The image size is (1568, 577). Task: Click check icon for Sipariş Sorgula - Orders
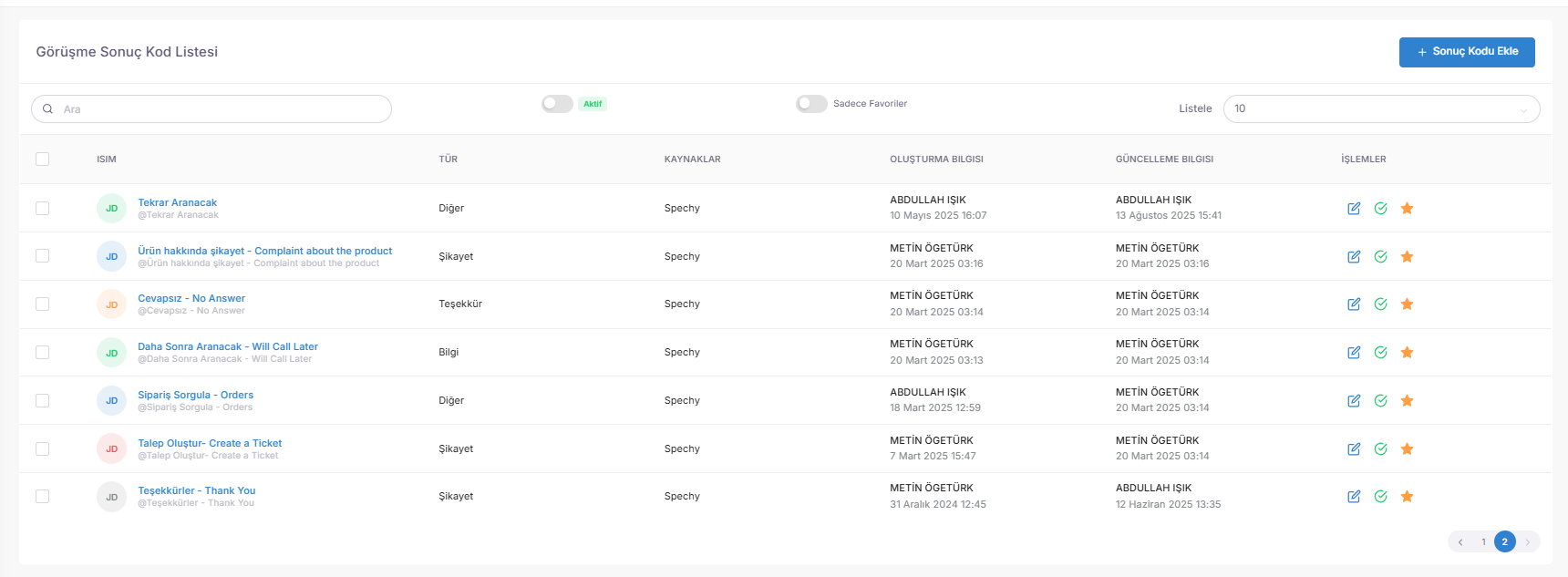[1380, 401]
